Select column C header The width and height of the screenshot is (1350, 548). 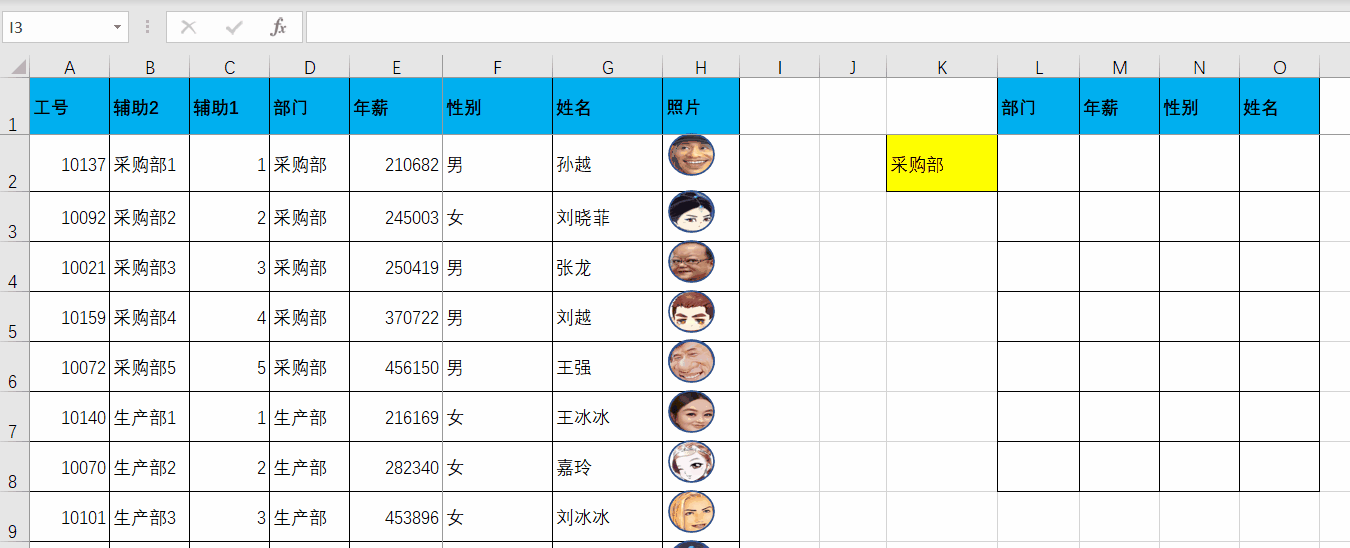click(229, 67)
